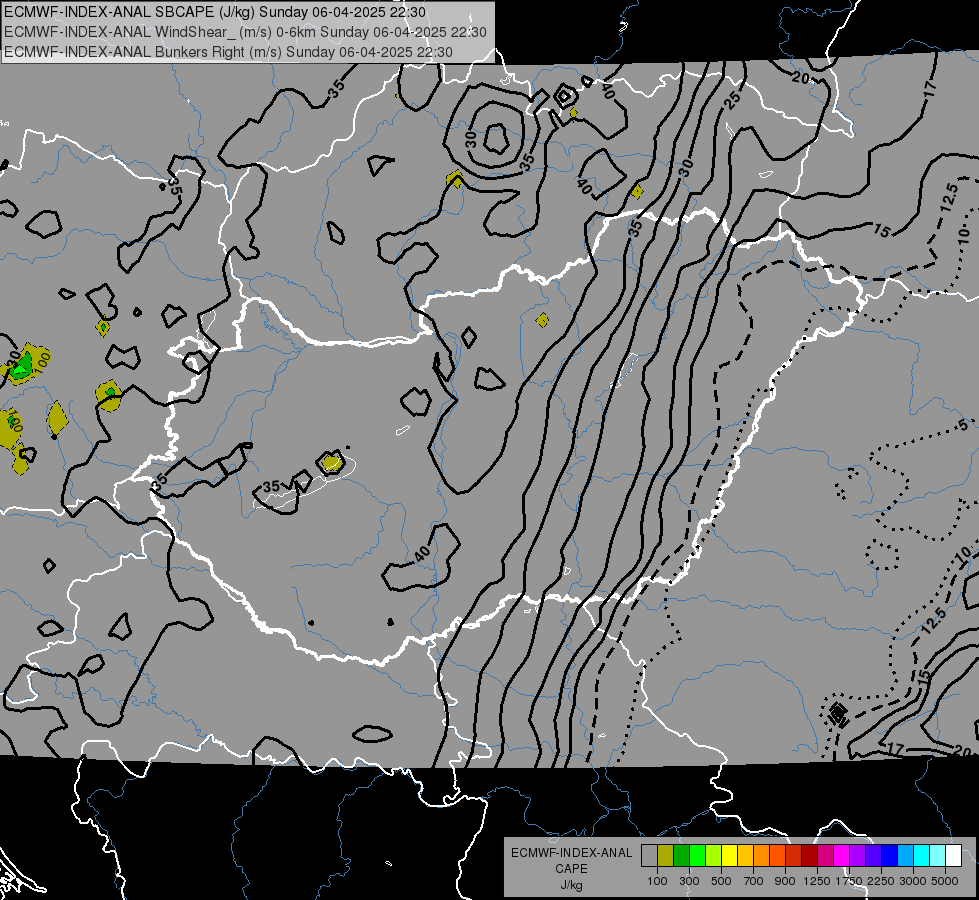
Task: Click the 300 value in the legend
Action: pyautogui.click(x=689, y=881)
